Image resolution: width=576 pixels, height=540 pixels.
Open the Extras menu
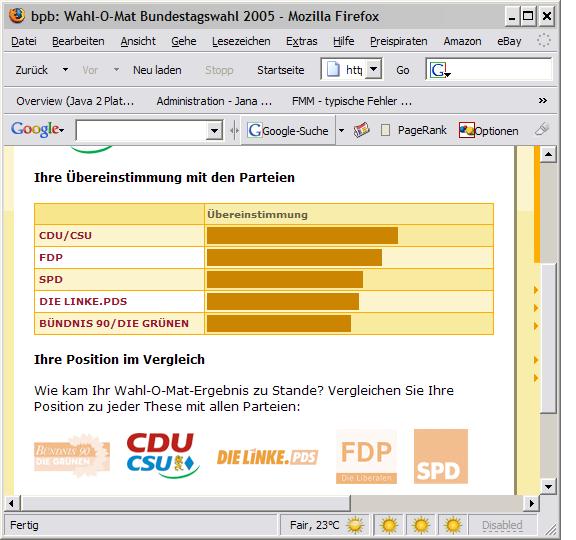(x=302, y=41)
